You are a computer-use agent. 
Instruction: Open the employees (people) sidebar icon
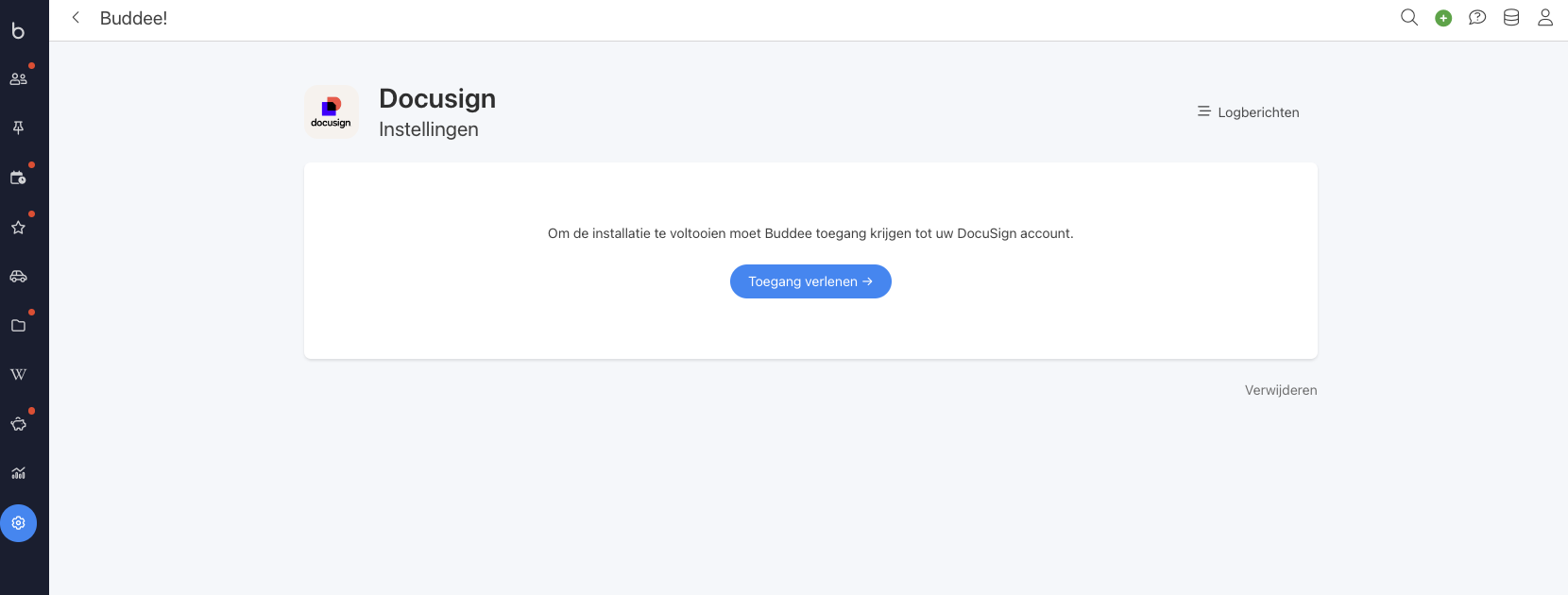pyautogui.click(x=18, y=79)
